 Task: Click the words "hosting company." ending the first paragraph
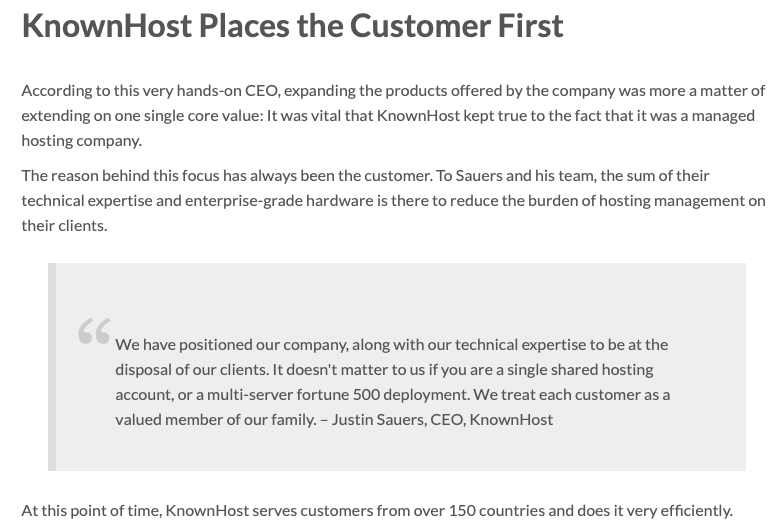click(81, 140)
